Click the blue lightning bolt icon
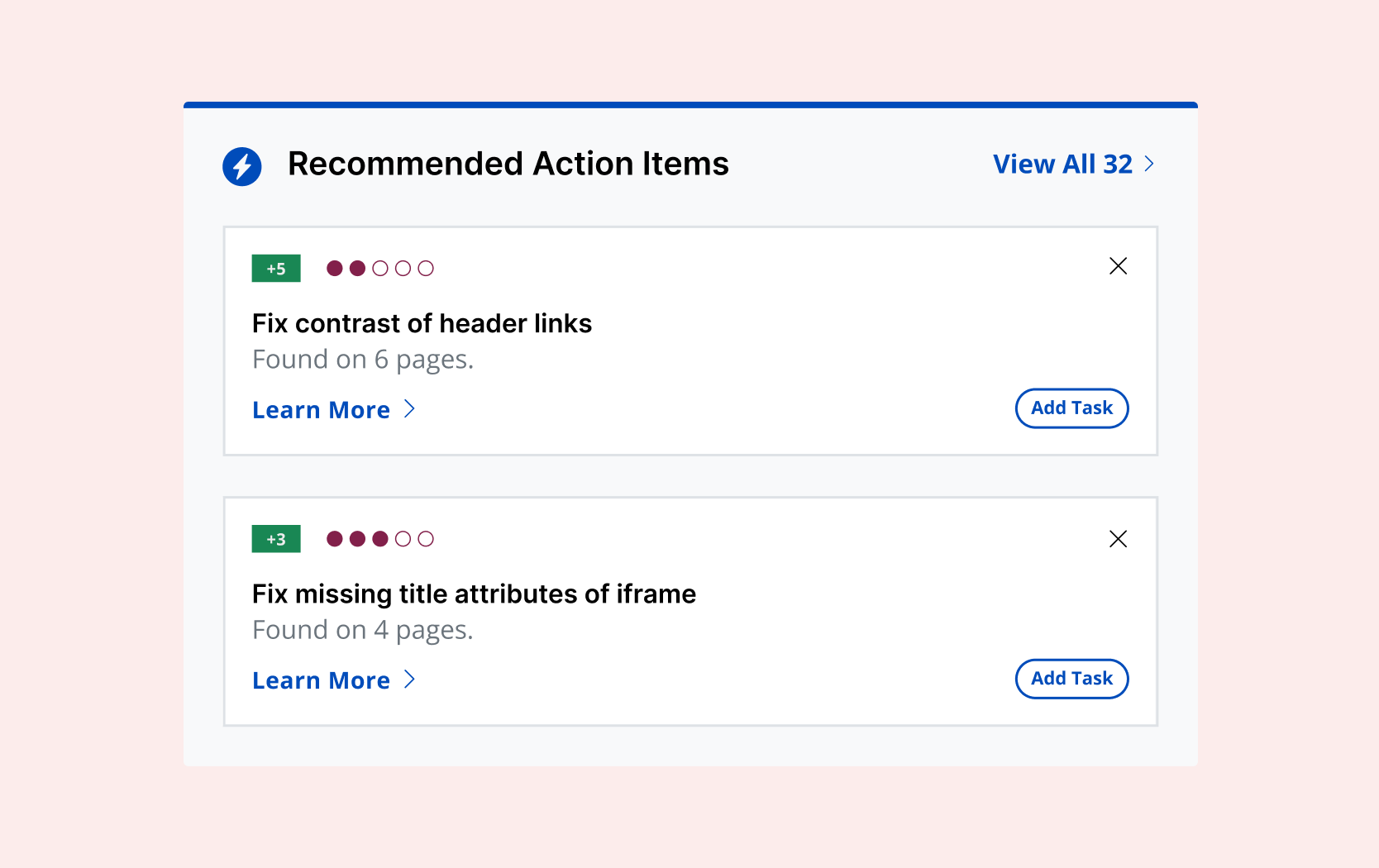This screenshot has height=868, width=1379. [x=241, y=166]
